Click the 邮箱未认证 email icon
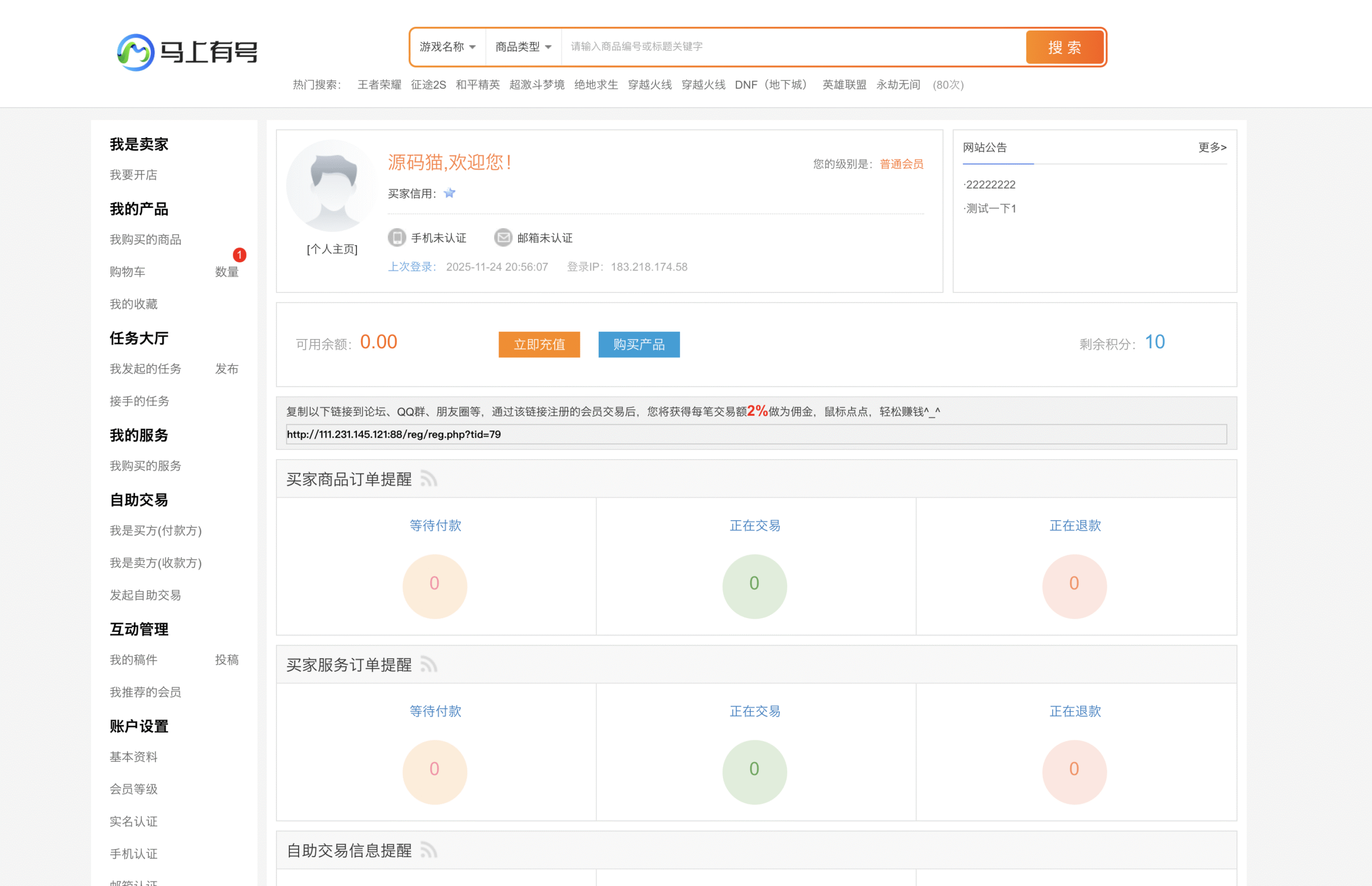Image resolution: width=1372 pixels, height=886 pixels. pos(504,238)
